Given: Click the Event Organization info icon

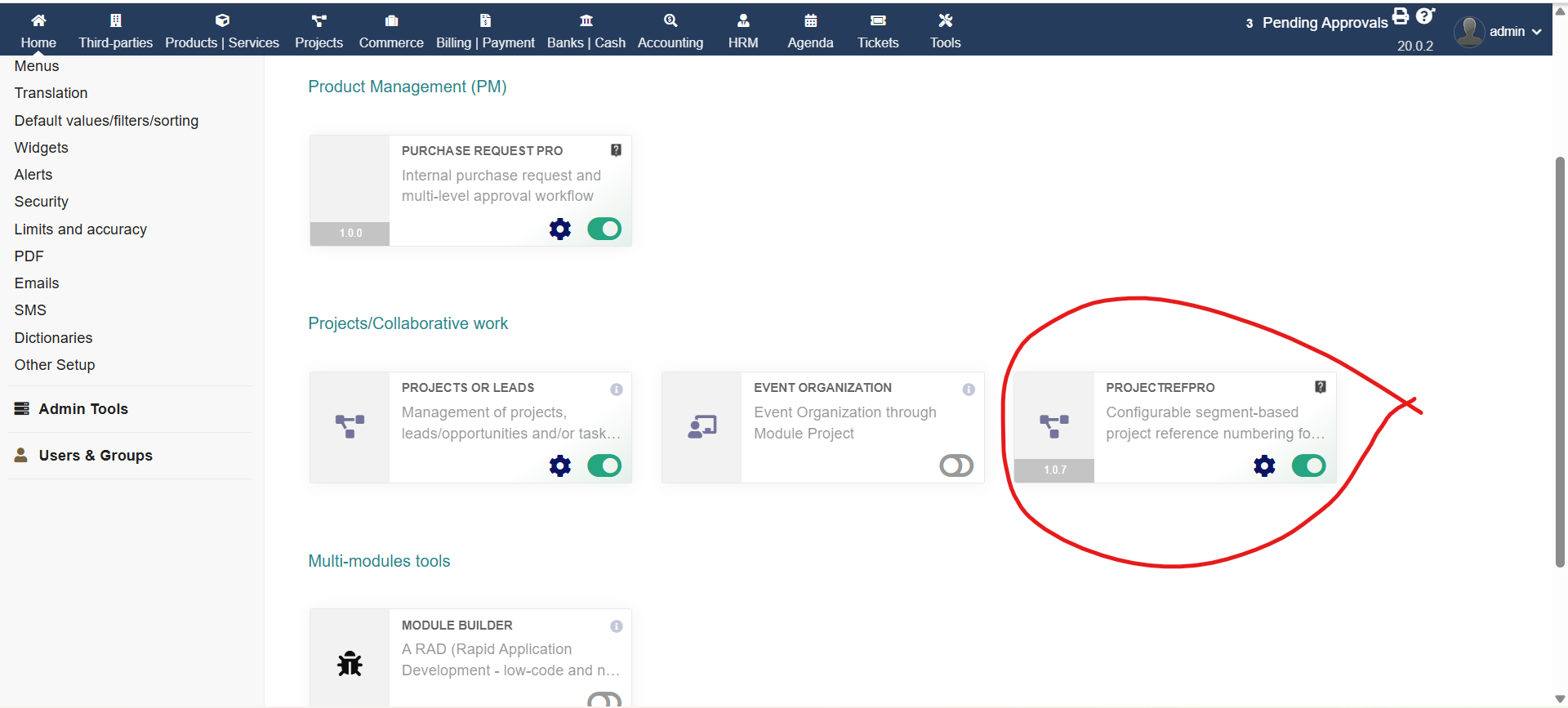Looking at the screenshot, I should click(x=969, y=390).
